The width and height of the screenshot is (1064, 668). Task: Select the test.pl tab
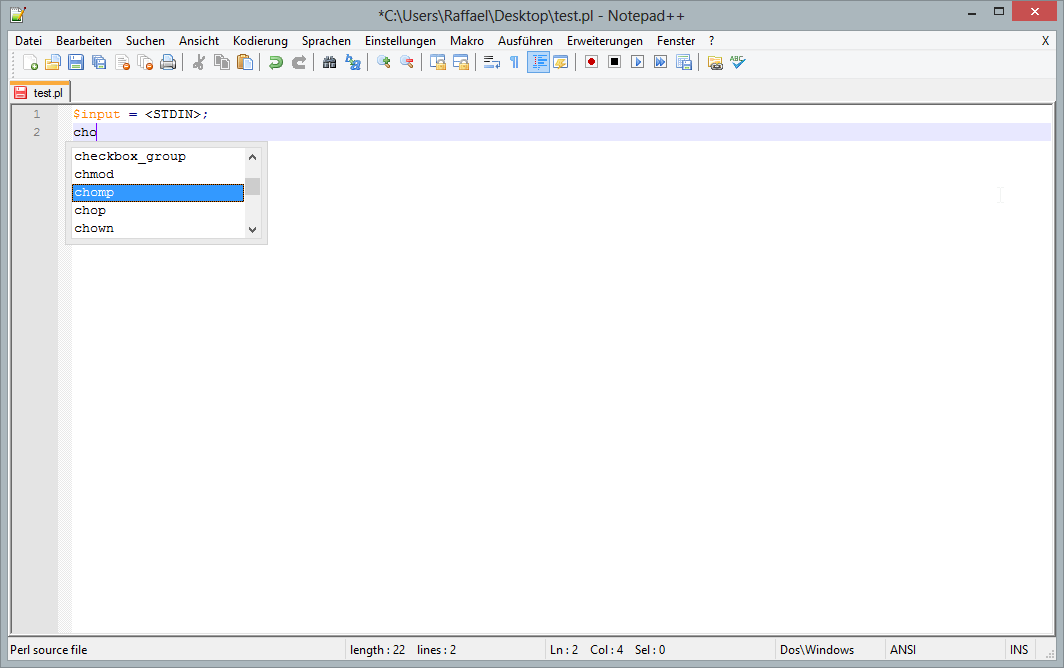tap(40, 91)
